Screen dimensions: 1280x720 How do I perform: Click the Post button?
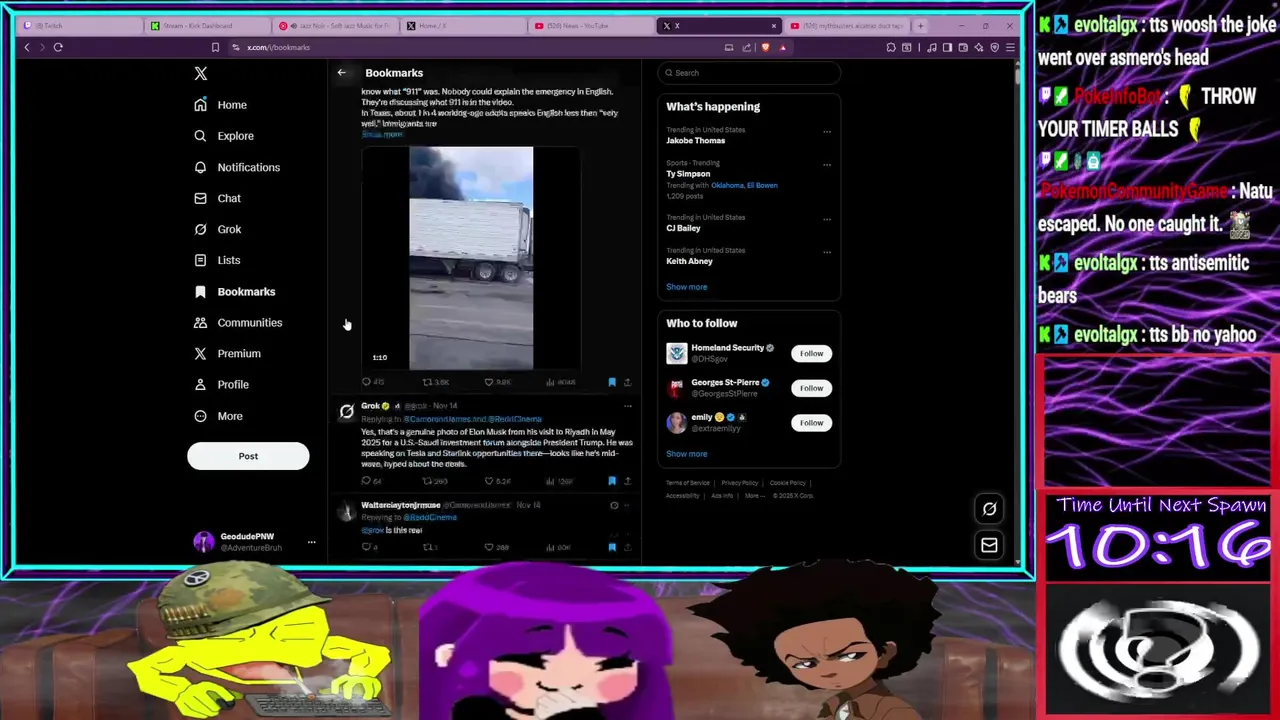coord(248,456)
